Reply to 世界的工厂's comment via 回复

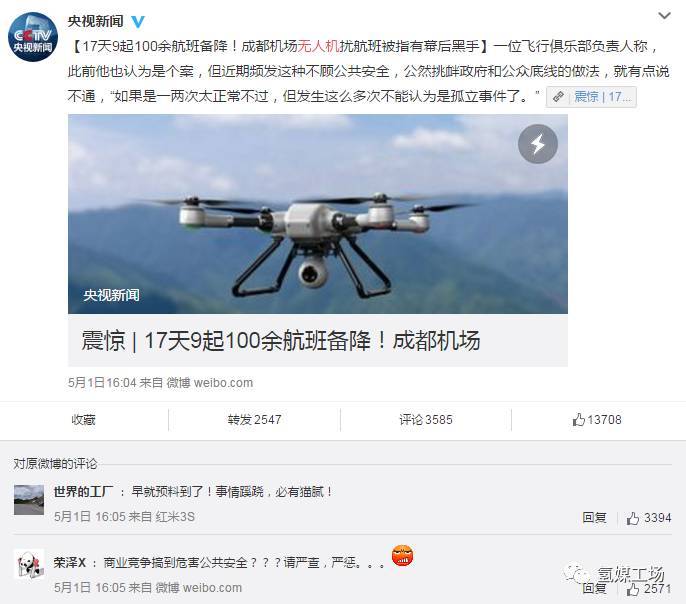594,518
